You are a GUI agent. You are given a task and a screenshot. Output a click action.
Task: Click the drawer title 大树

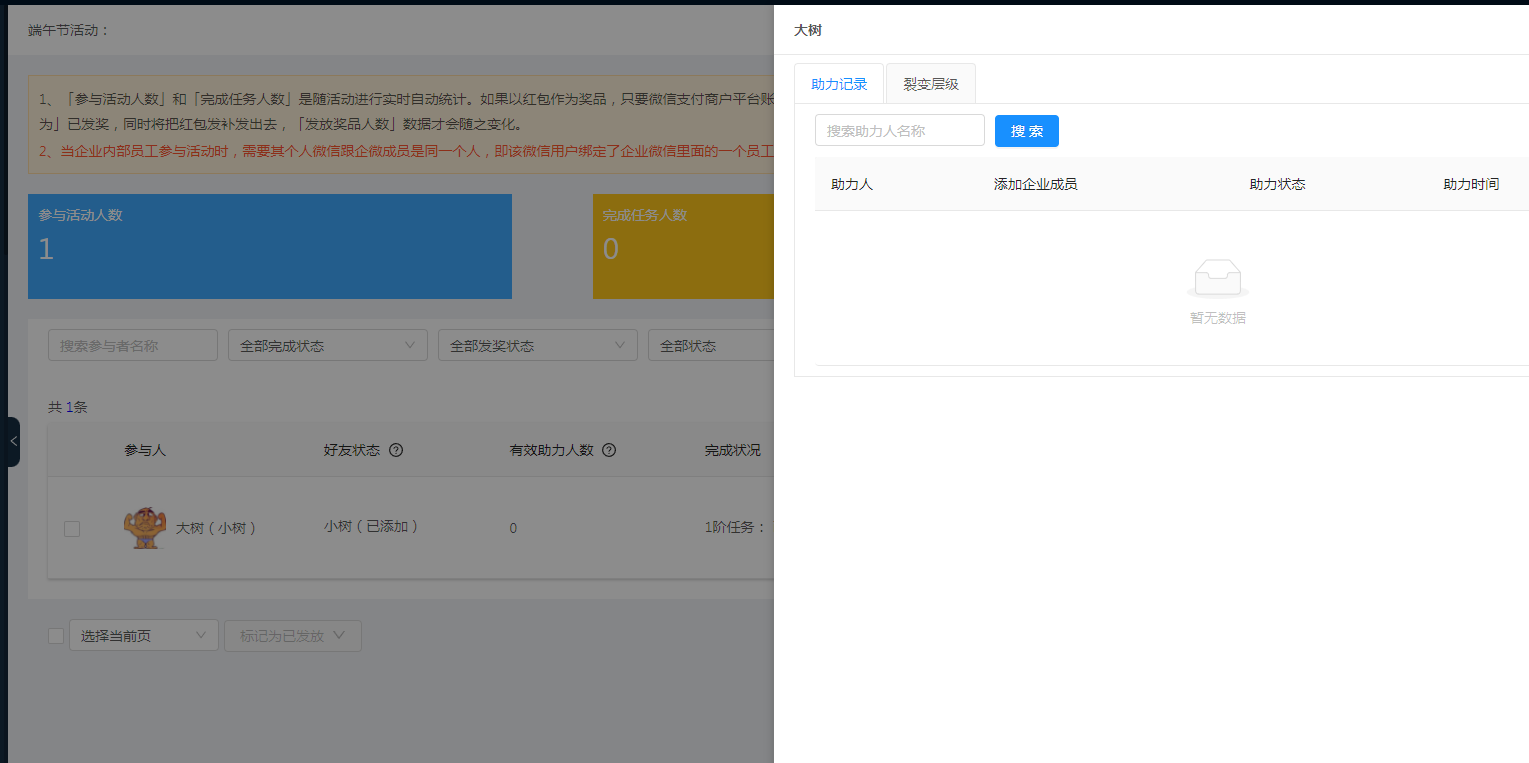(808, 30)
